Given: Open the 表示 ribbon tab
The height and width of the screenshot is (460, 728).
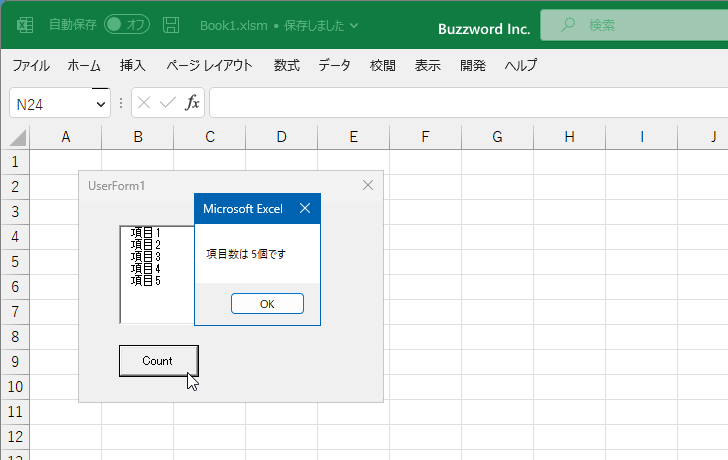Looking at the screenshot, I should click(x=428, y=65).
